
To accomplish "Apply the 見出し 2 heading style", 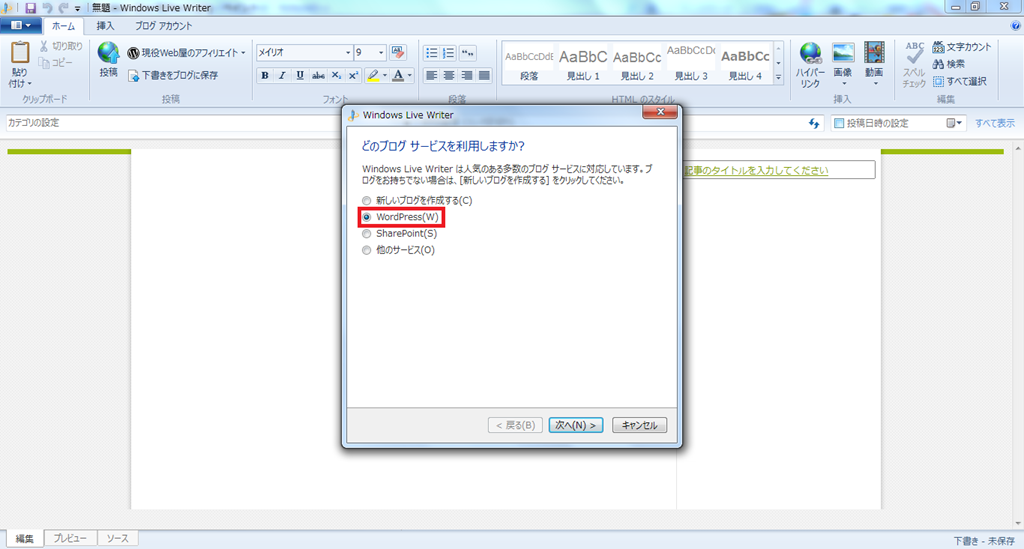I will (637, 63).
